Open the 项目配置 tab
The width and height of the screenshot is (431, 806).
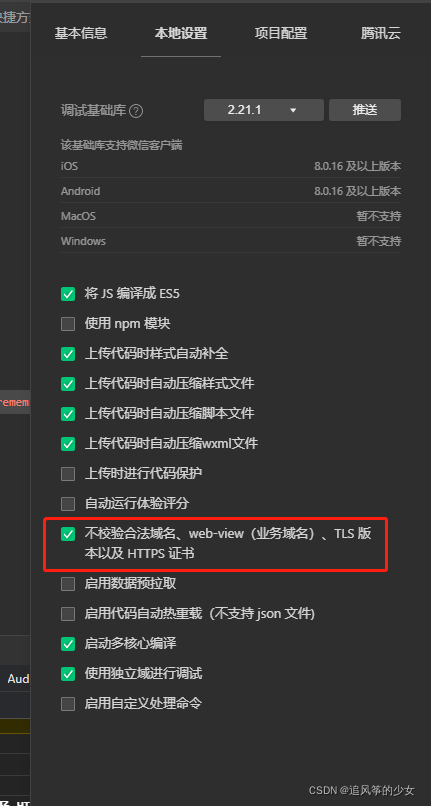point(281,34)
